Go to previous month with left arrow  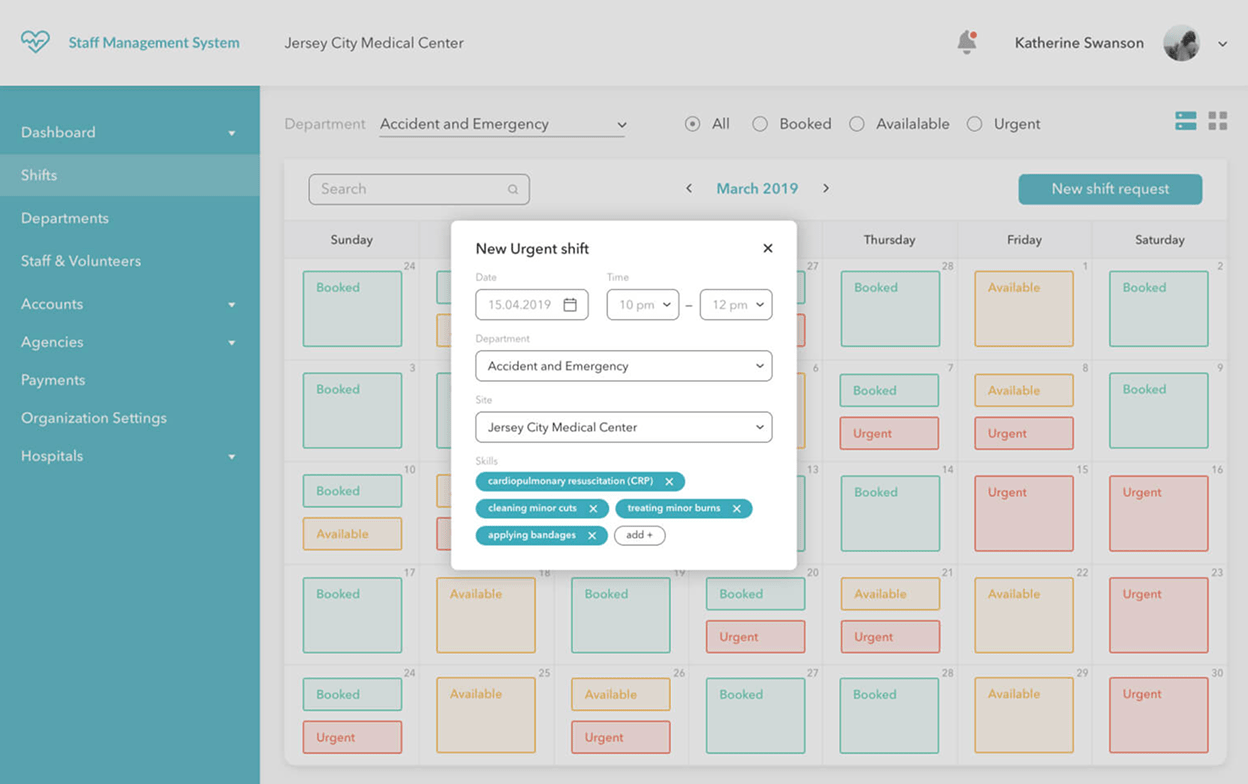pos(690,188)
